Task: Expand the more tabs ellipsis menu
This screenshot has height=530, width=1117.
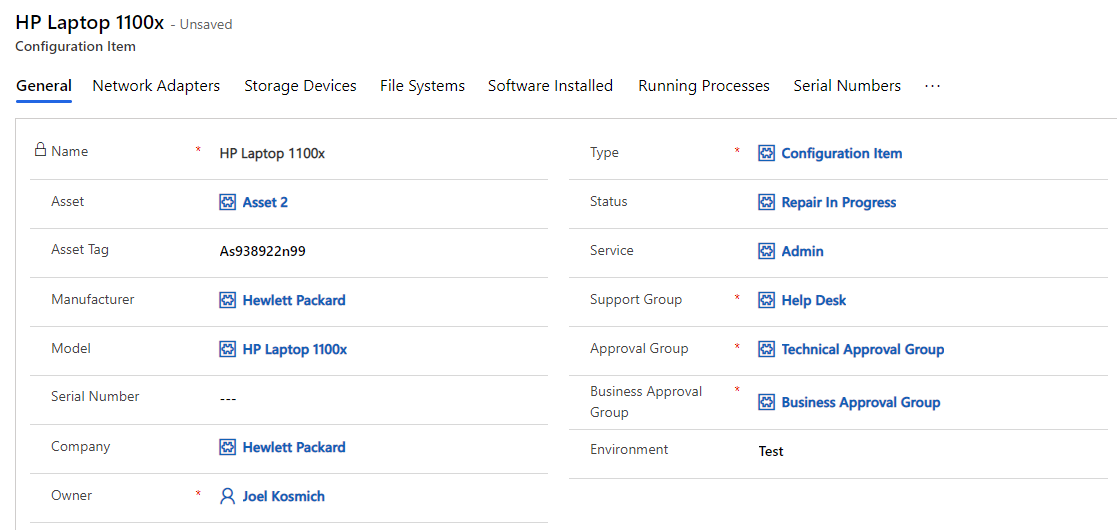Action: (932, 86)
